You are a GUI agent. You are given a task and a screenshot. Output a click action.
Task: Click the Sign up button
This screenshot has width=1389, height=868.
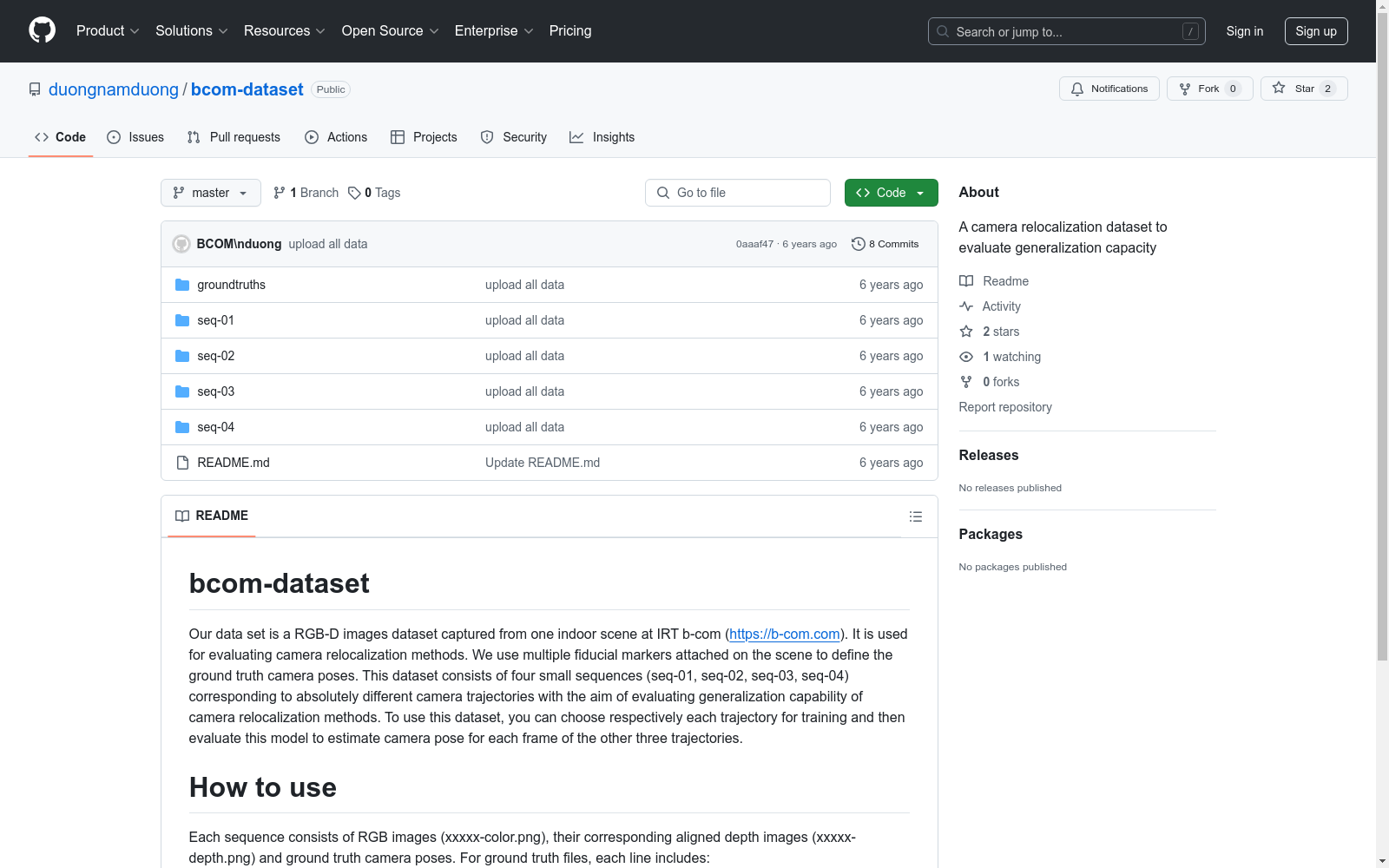[1316, 31]
